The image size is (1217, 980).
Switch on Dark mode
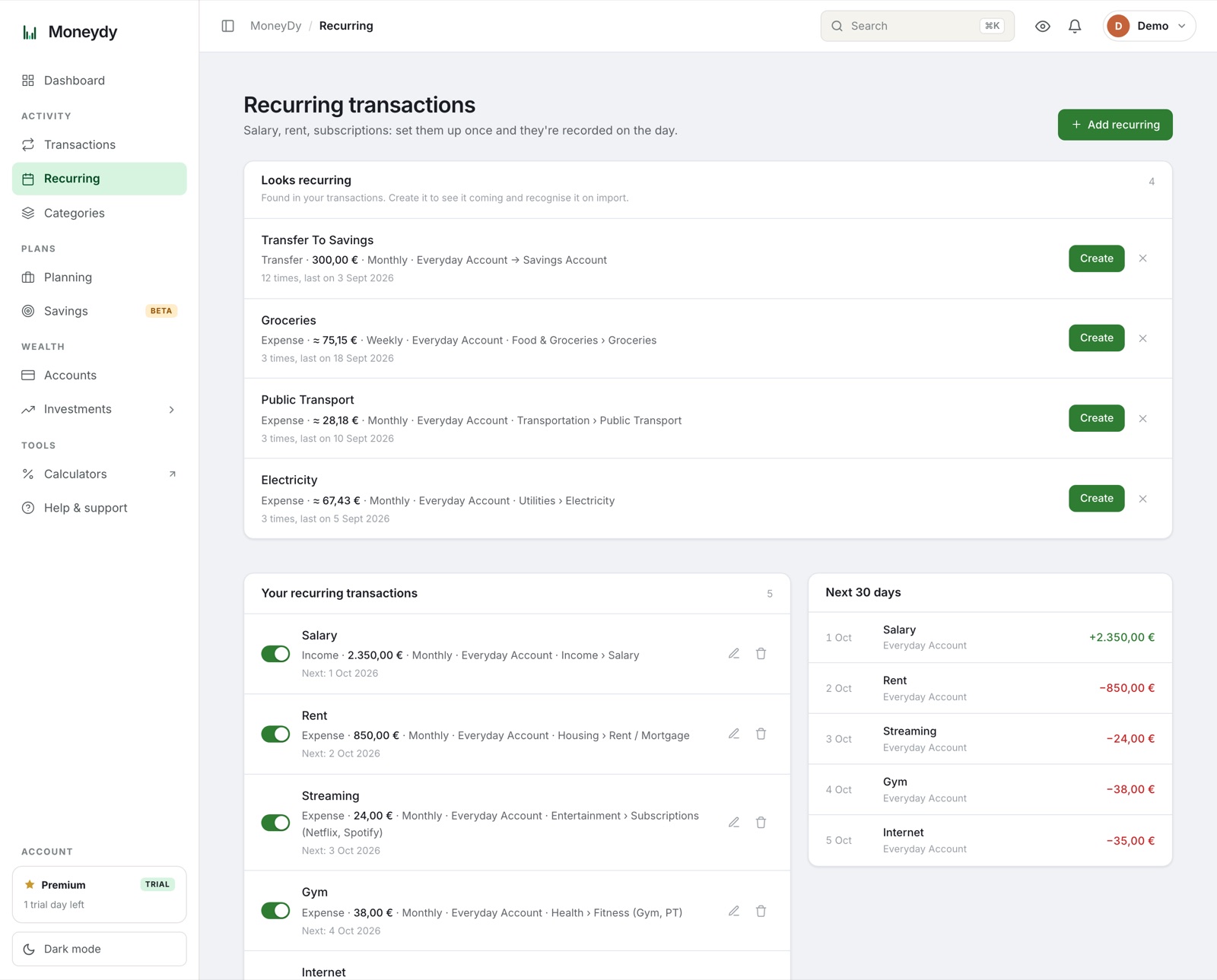point(100,949)
